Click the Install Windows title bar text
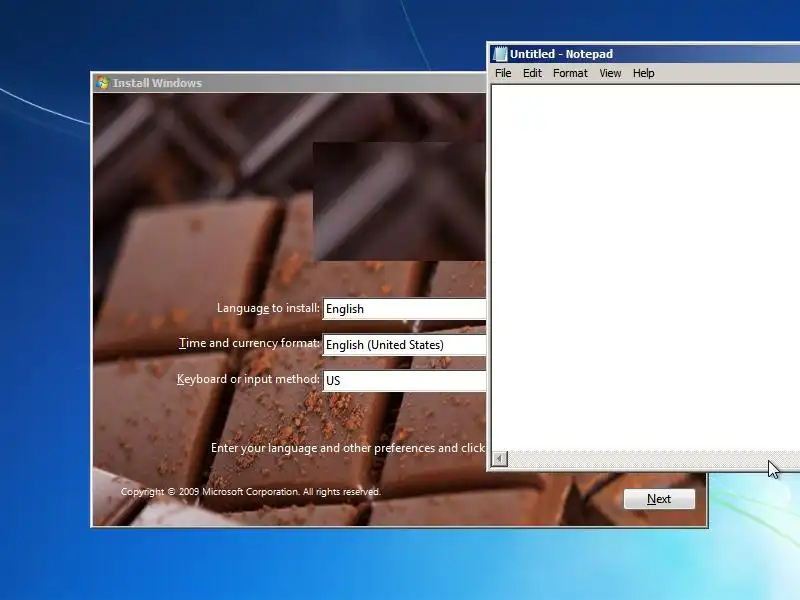This screenshot has width=800, height=600. 157,83
